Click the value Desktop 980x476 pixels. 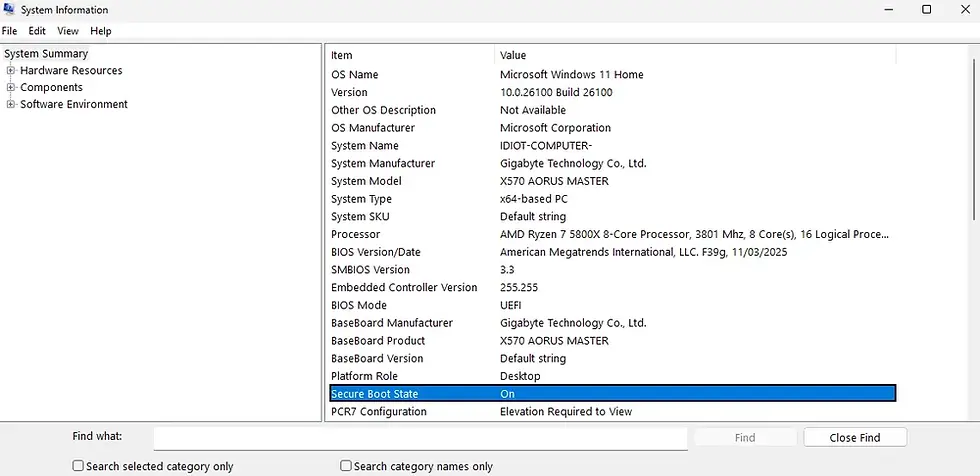tap(520, 376)
